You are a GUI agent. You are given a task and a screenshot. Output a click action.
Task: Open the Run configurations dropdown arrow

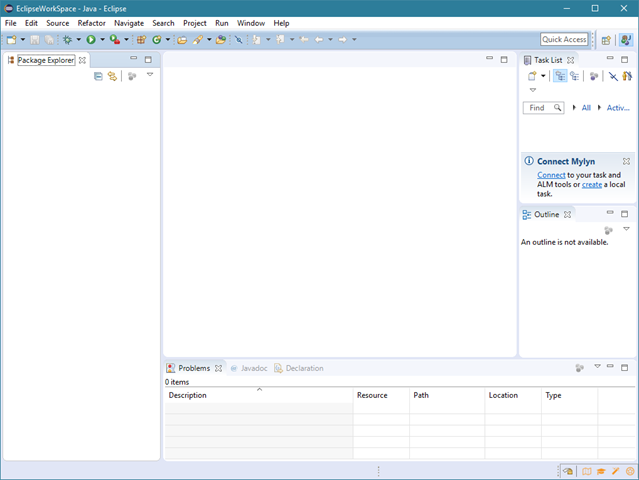point(102,40)
